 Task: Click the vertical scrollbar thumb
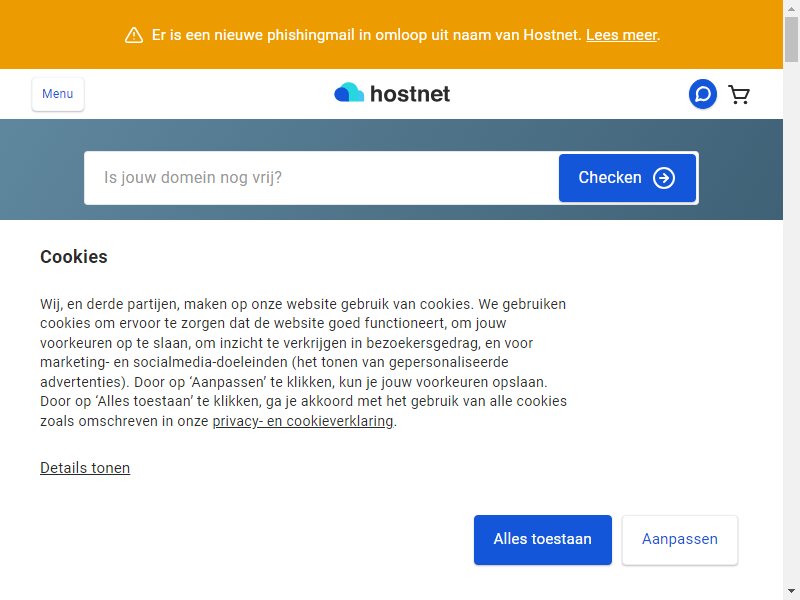(x=791, y=39)
